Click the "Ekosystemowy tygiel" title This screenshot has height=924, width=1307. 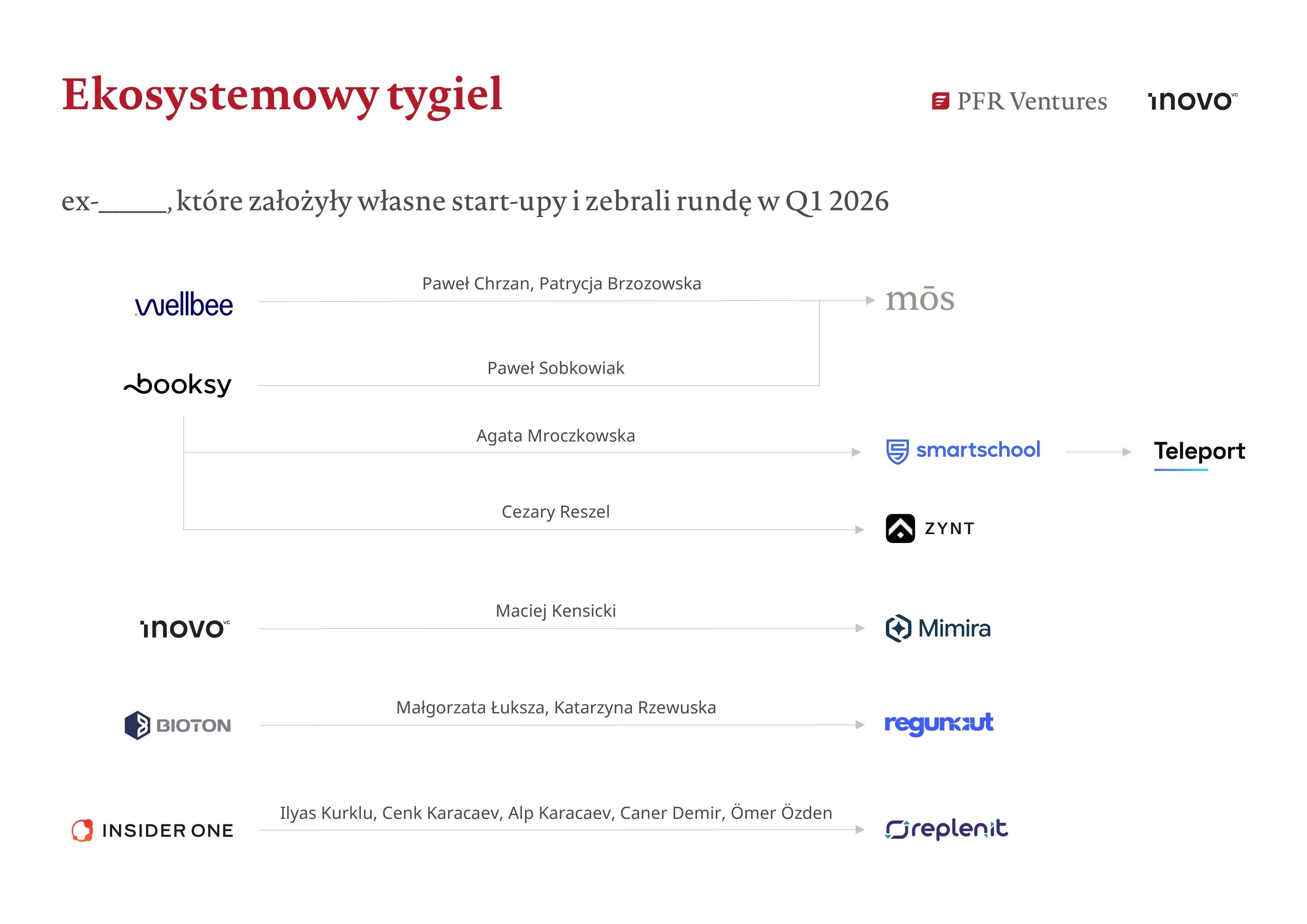pyautogui.click(x=282, y=94)
